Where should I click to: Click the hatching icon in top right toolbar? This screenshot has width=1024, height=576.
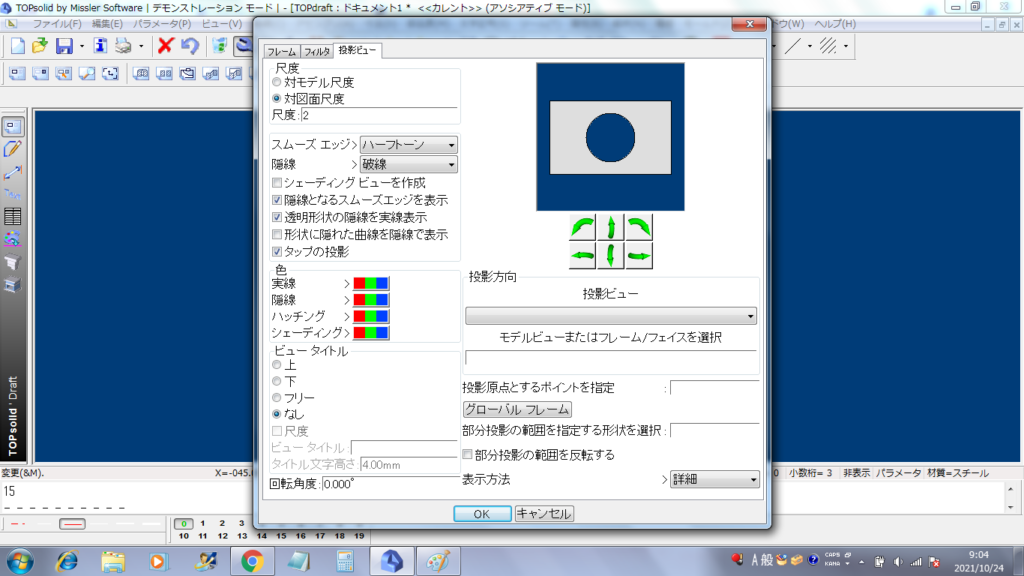(x=828, y=46)
